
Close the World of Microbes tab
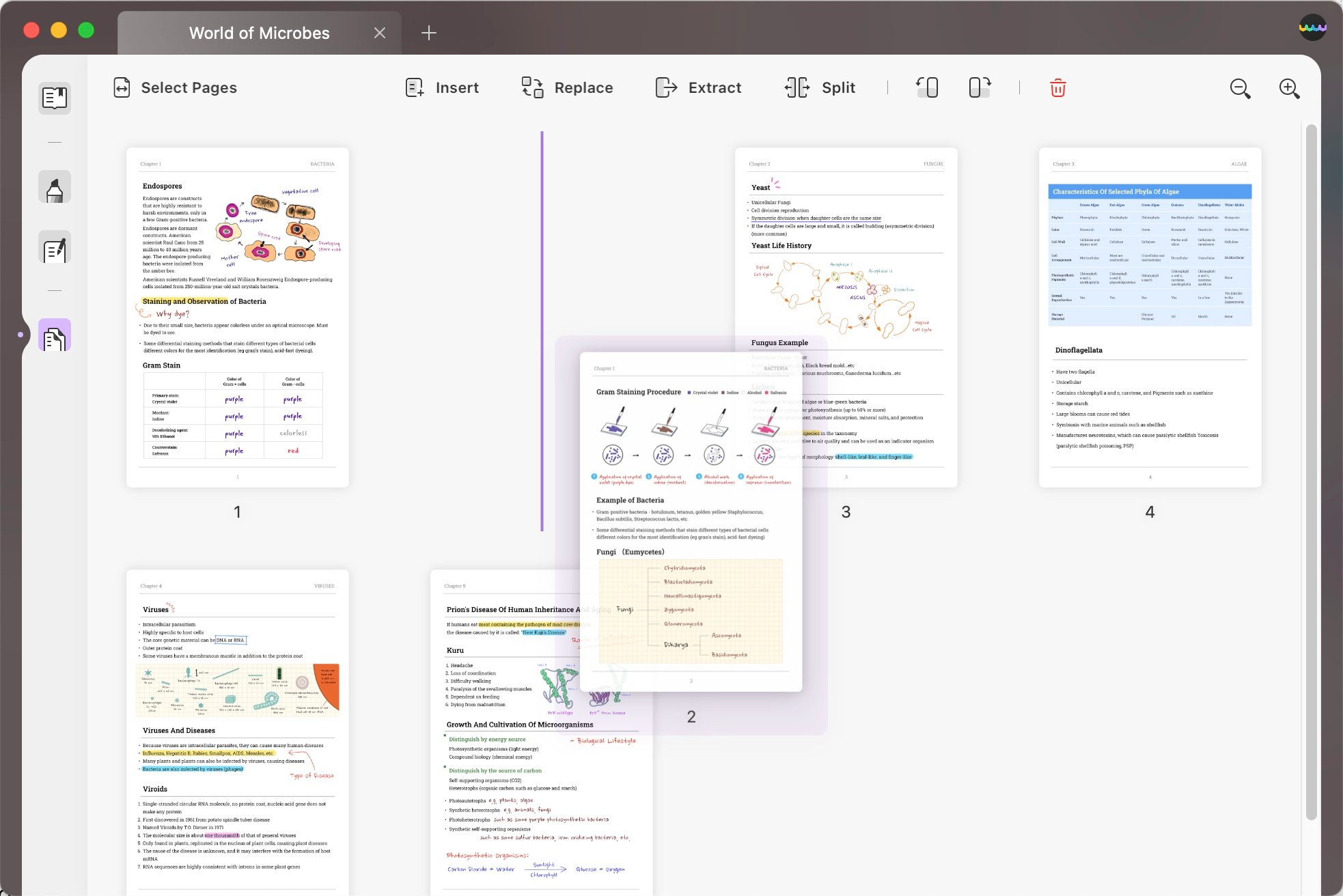click(380, 33)
